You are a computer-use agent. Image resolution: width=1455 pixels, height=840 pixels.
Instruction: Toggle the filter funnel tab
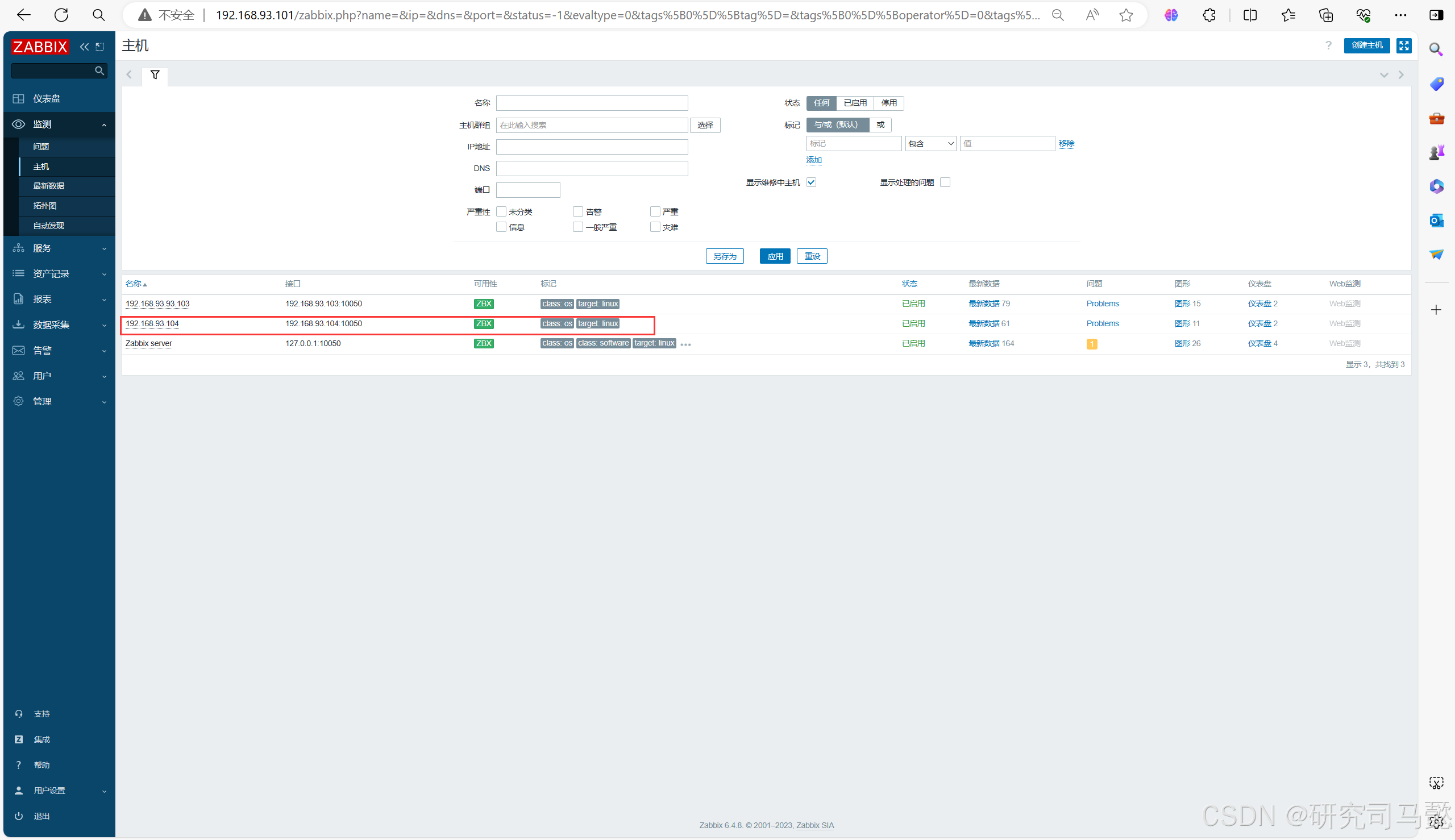click(155, 75)
